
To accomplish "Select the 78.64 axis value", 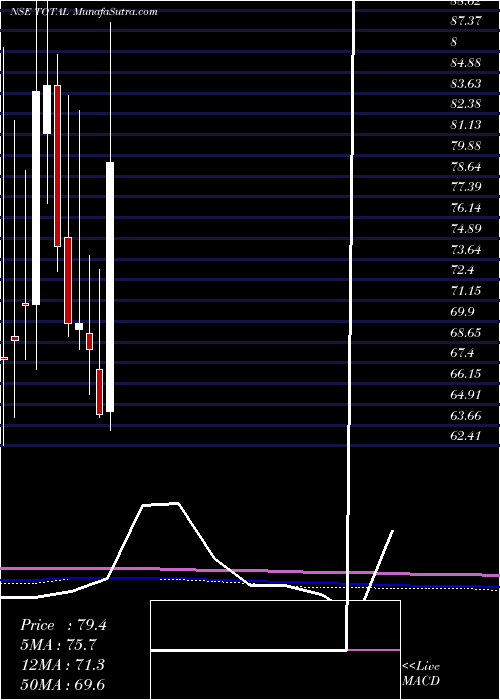I will click(466, 167).
